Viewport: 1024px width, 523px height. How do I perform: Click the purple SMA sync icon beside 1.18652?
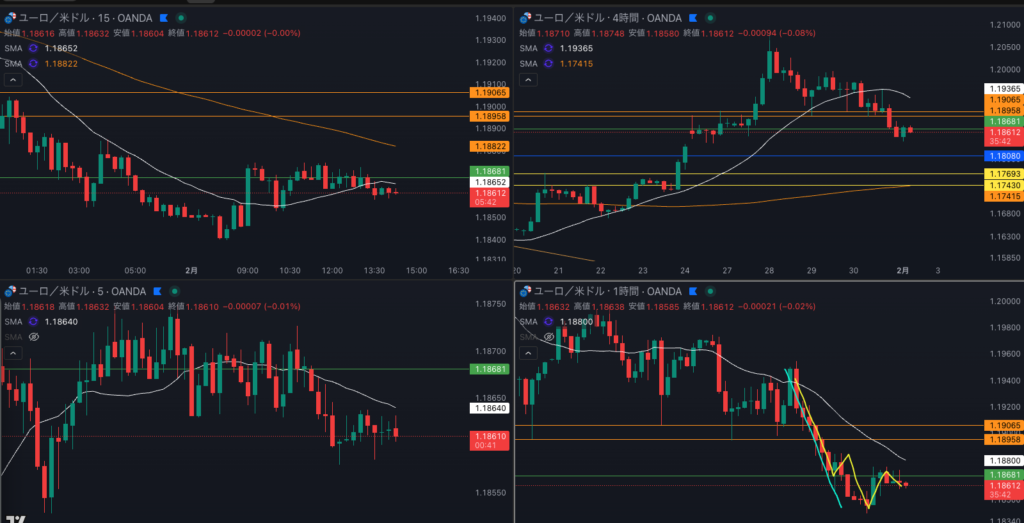click(x=34, y=48)
